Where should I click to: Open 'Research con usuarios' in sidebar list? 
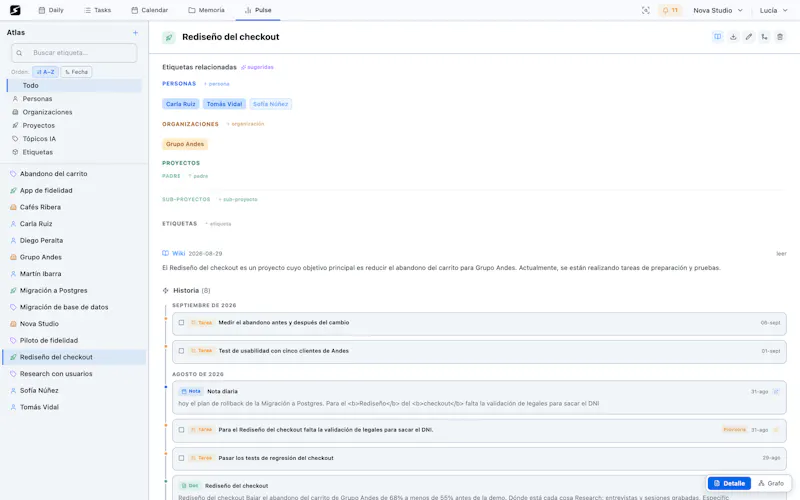click(x=74, y=374)
